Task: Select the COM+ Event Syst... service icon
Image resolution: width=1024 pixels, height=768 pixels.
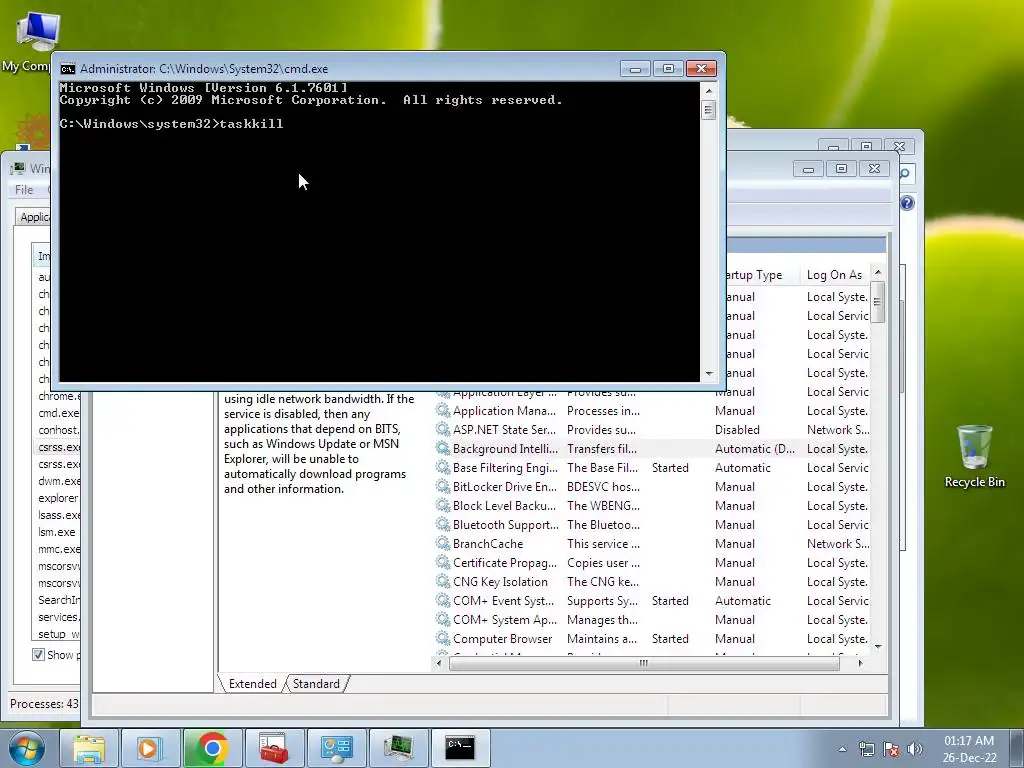Action: pos(443,600)
